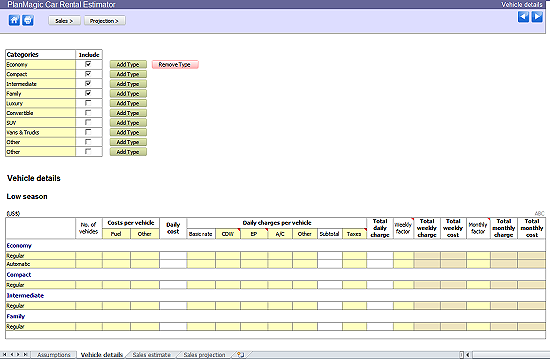Image resolution: width=550 pixels, height=361 pixels.
Task: Click the Projection > button
Action: [104, 21]
